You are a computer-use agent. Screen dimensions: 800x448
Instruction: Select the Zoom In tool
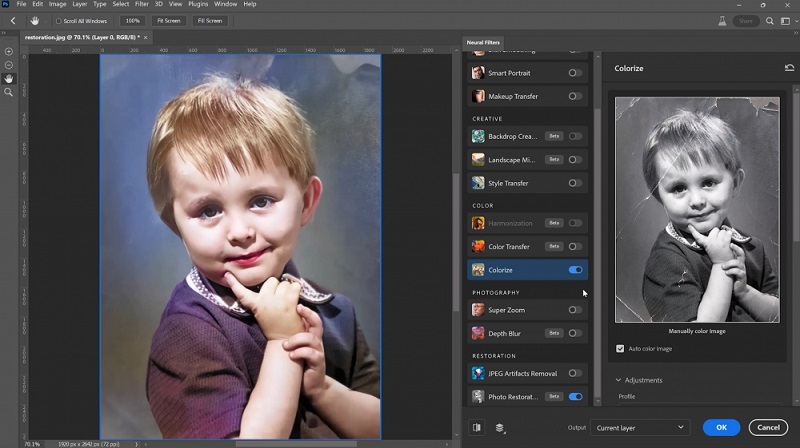pyautogui.click(x=9, y=51)
